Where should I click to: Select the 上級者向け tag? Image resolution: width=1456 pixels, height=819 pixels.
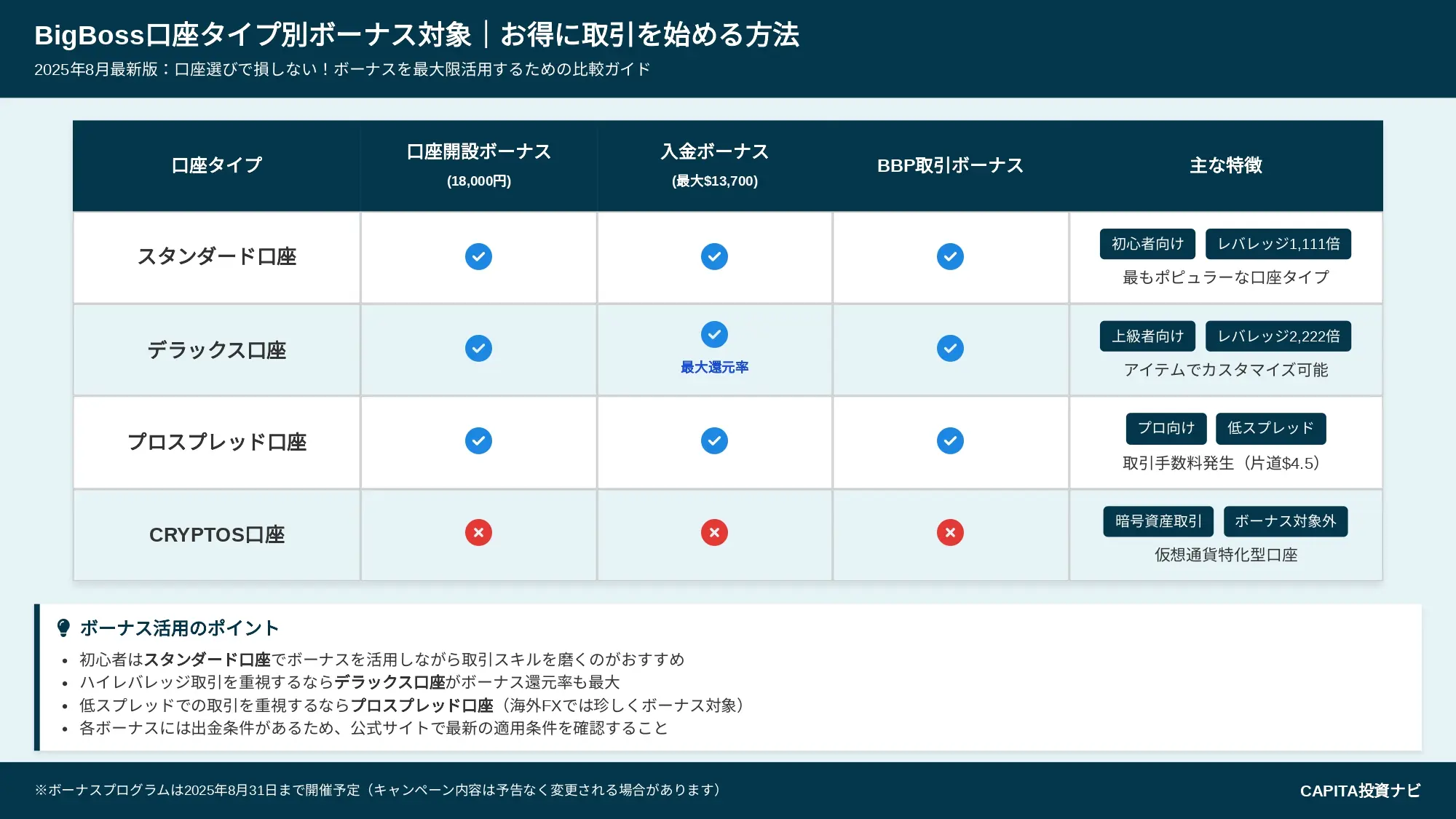click(1147, 336)
